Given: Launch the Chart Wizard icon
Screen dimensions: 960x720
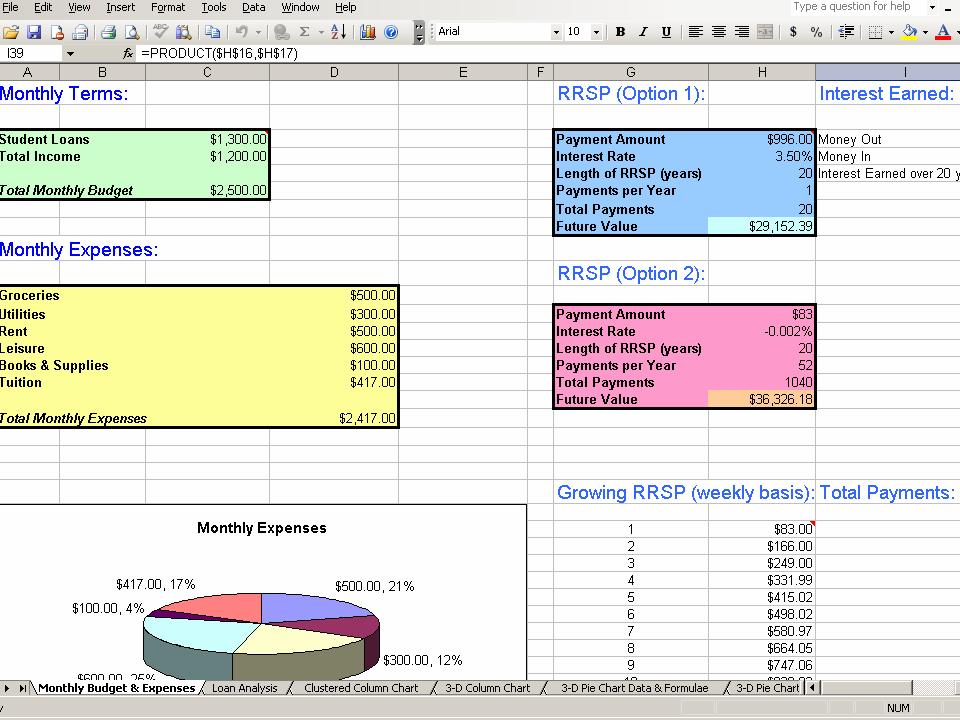Looking at the screenshot, I should [x=368, y=32].
